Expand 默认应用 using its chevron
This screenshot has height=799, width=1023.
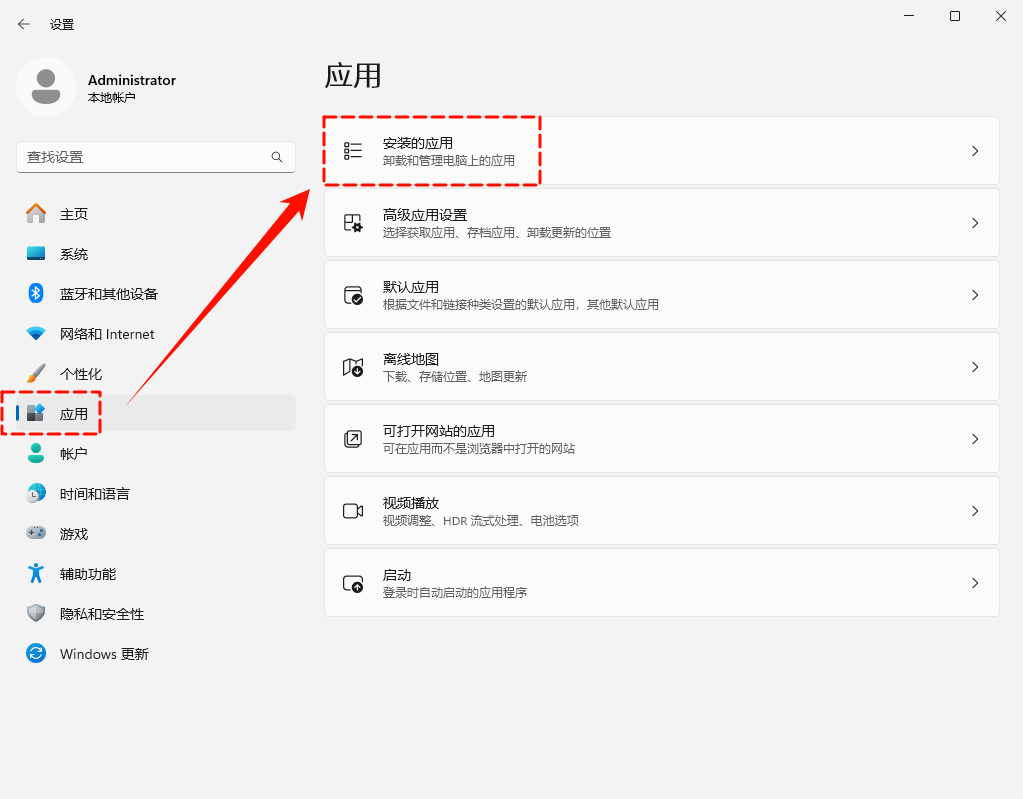coord(975,295)
